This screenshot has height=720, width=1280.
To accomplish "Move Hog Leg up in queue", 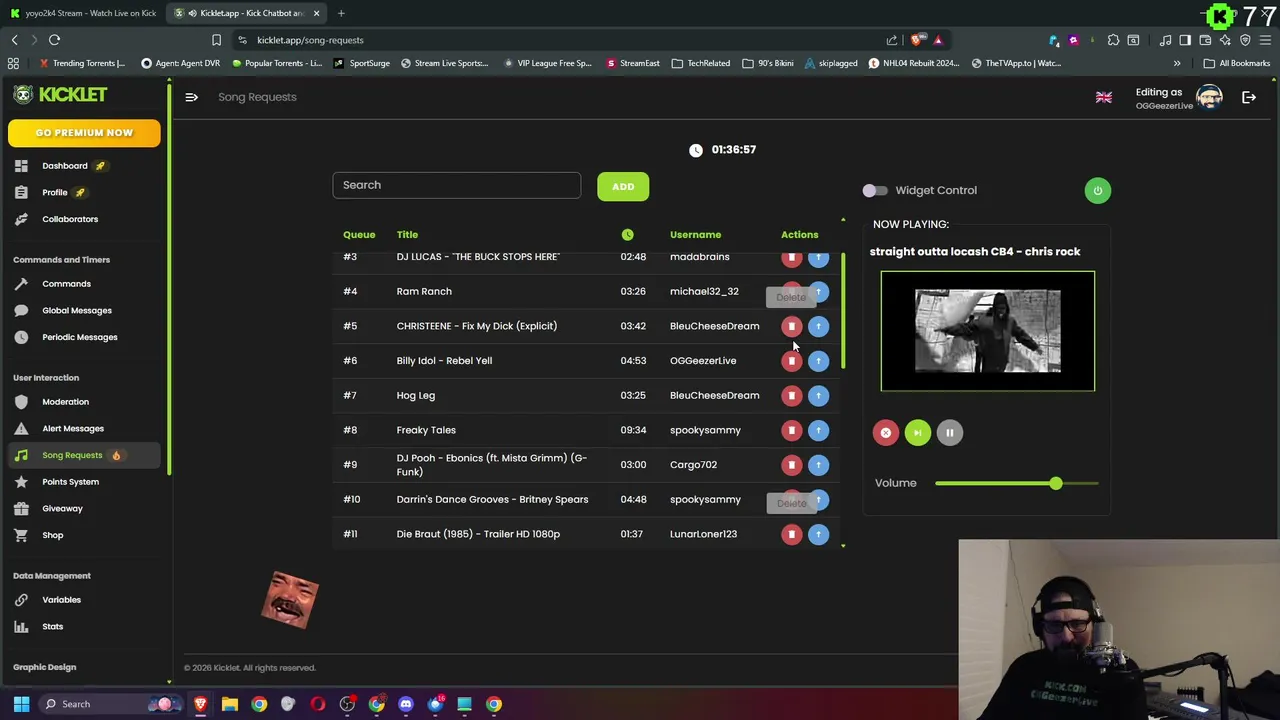I will click(x=818, y=396).
